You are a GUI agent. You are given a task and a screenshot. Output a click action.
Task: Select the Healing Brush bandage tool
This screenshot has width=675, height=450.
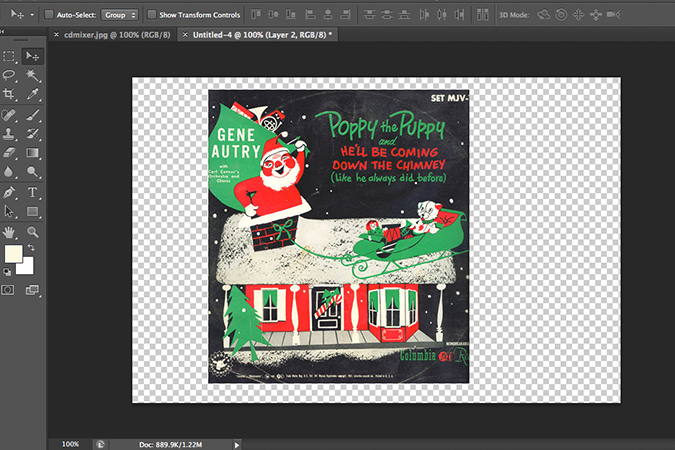click(9, 115)
